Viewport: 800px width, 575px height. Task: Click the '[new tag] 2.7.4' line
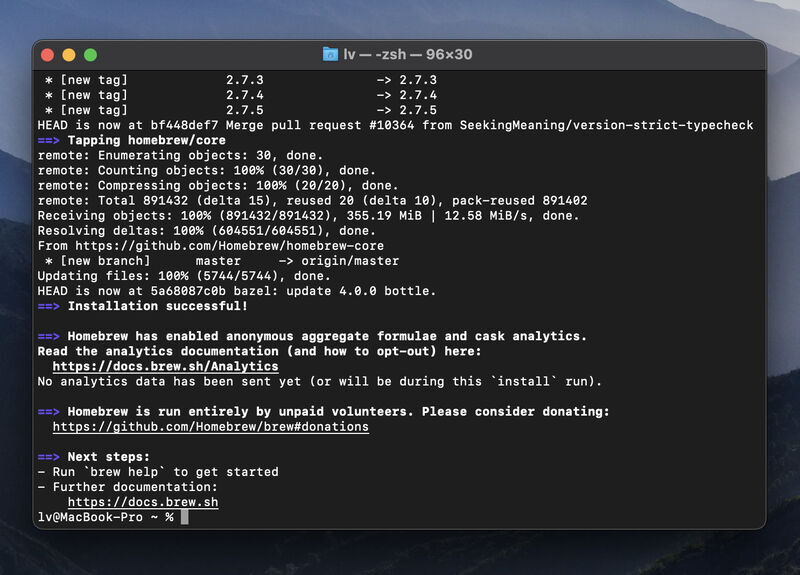pyautogui.click(x=241, y=95)
